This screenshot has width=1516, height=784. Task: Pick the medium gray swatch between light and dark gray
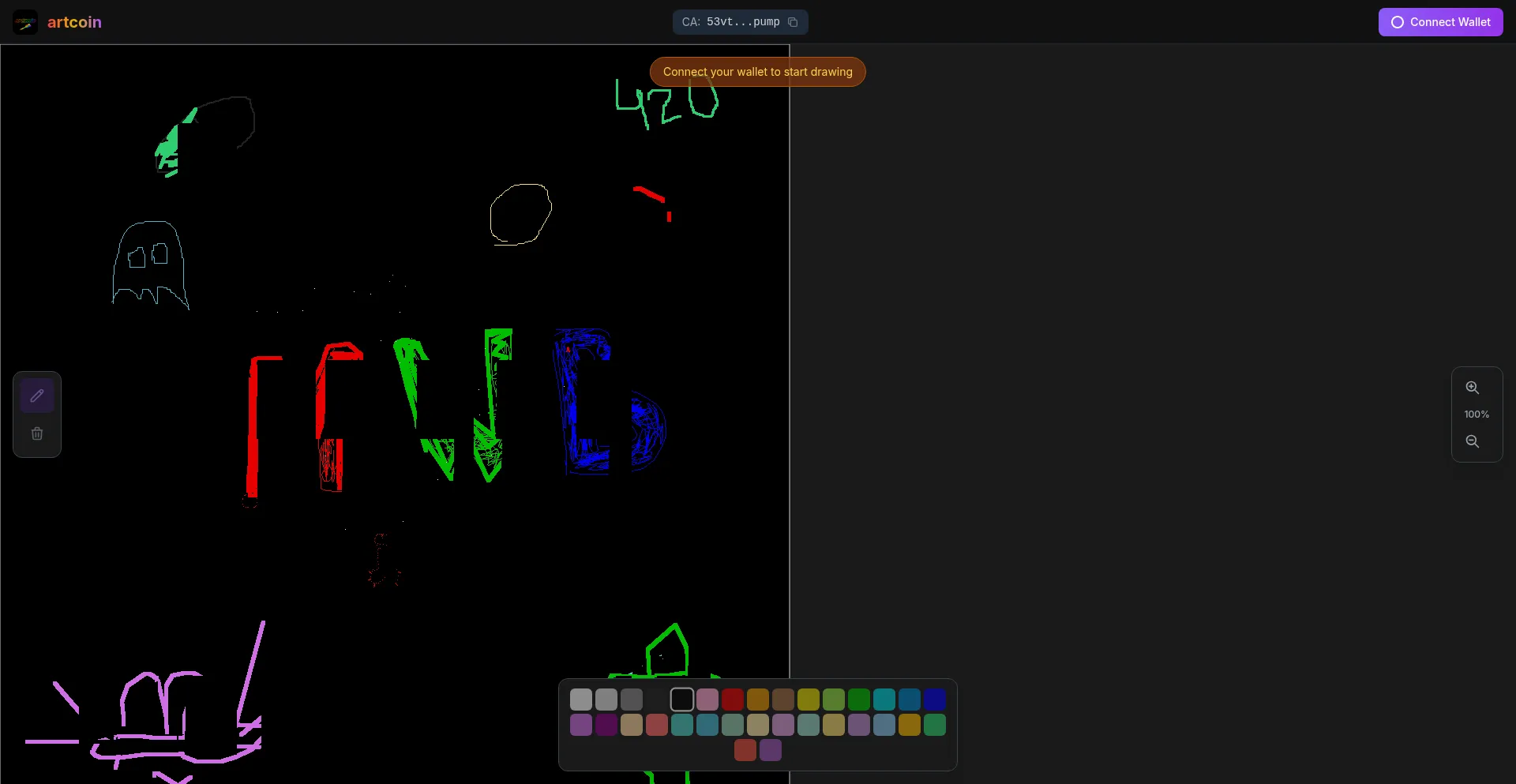606,700
